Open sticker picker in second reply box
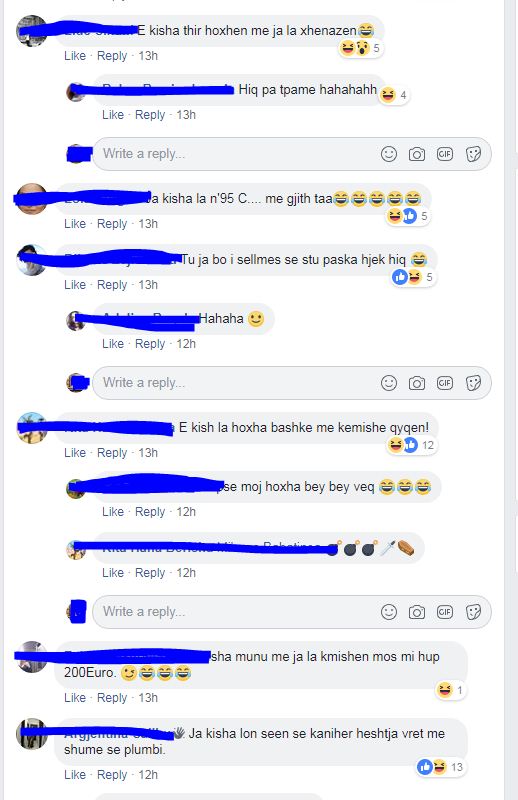 [473, 383]
